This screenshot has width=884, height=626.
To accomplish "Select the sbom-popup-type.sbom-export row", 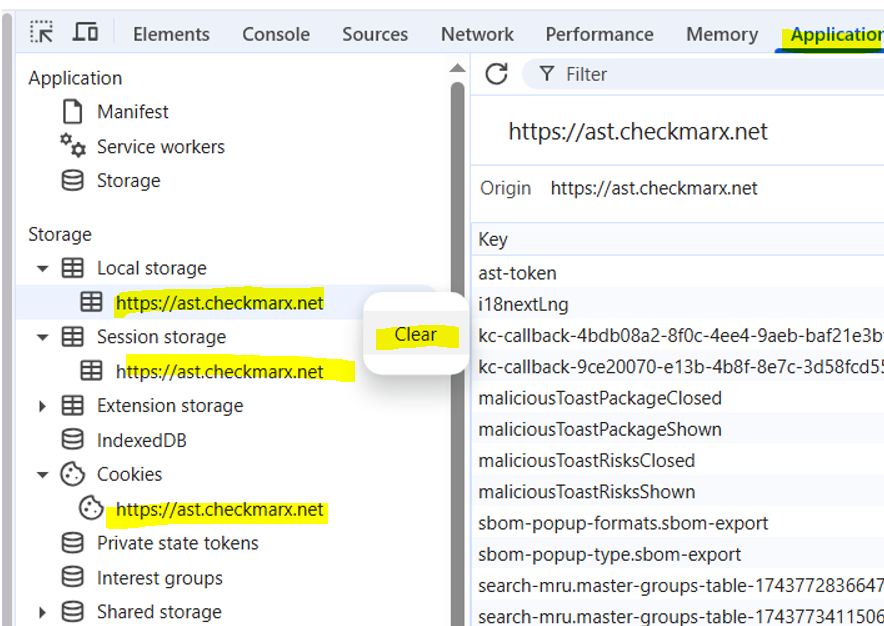I will coord(678,554).
